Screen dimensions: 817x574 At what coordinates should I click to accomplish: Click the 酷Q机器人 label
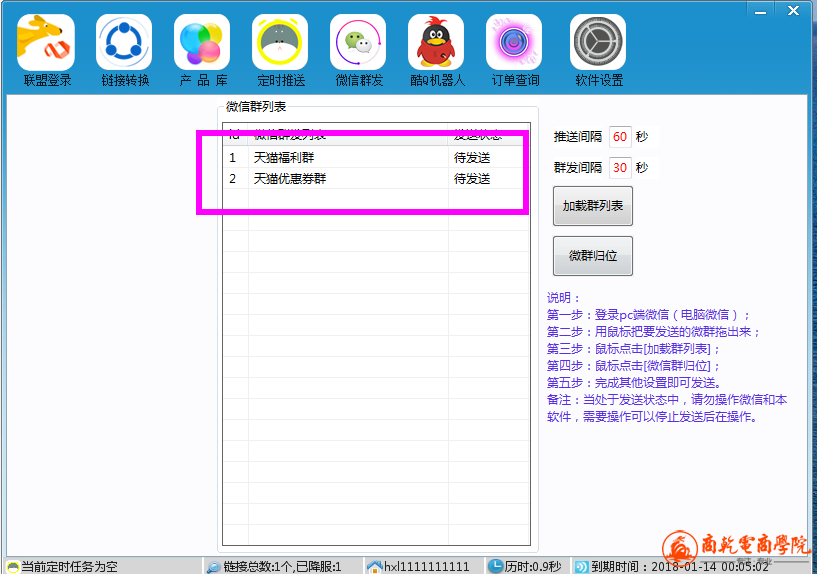pos(438,80)
